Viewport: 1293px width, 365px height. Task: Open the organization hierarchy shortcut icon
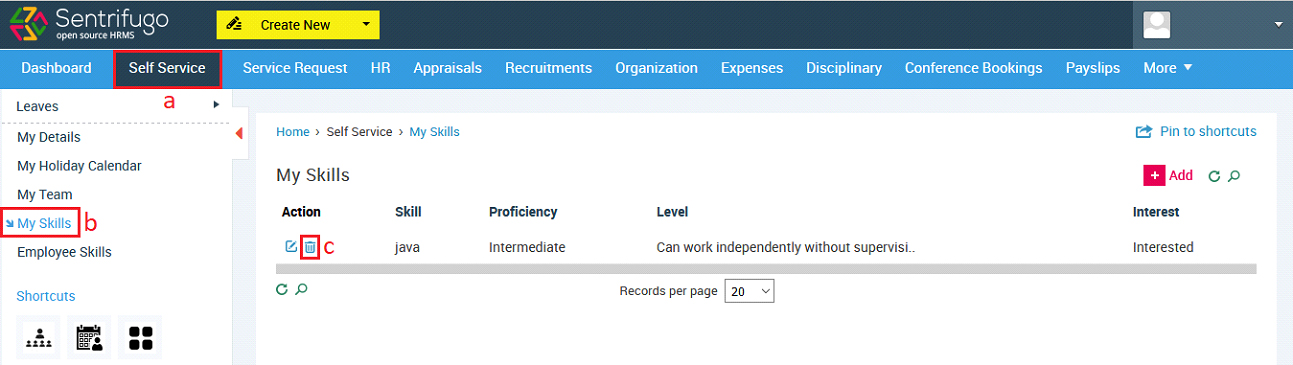[38, 338]
